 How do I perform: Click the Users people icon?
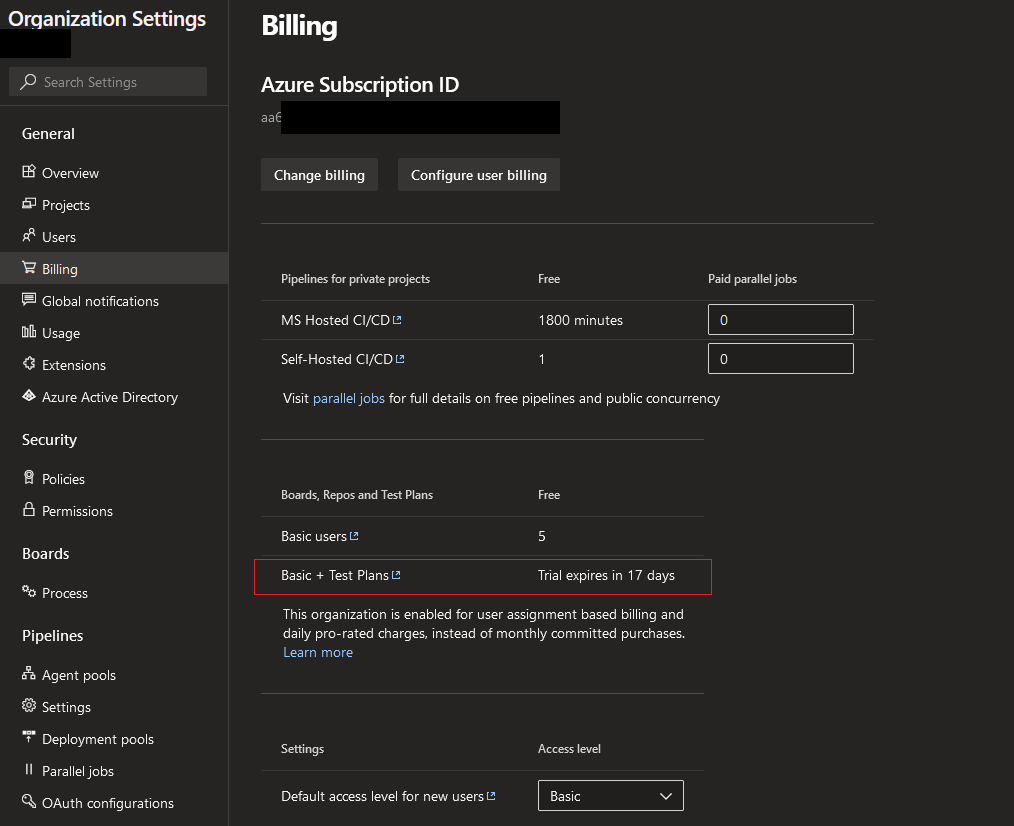pos(28,235)
